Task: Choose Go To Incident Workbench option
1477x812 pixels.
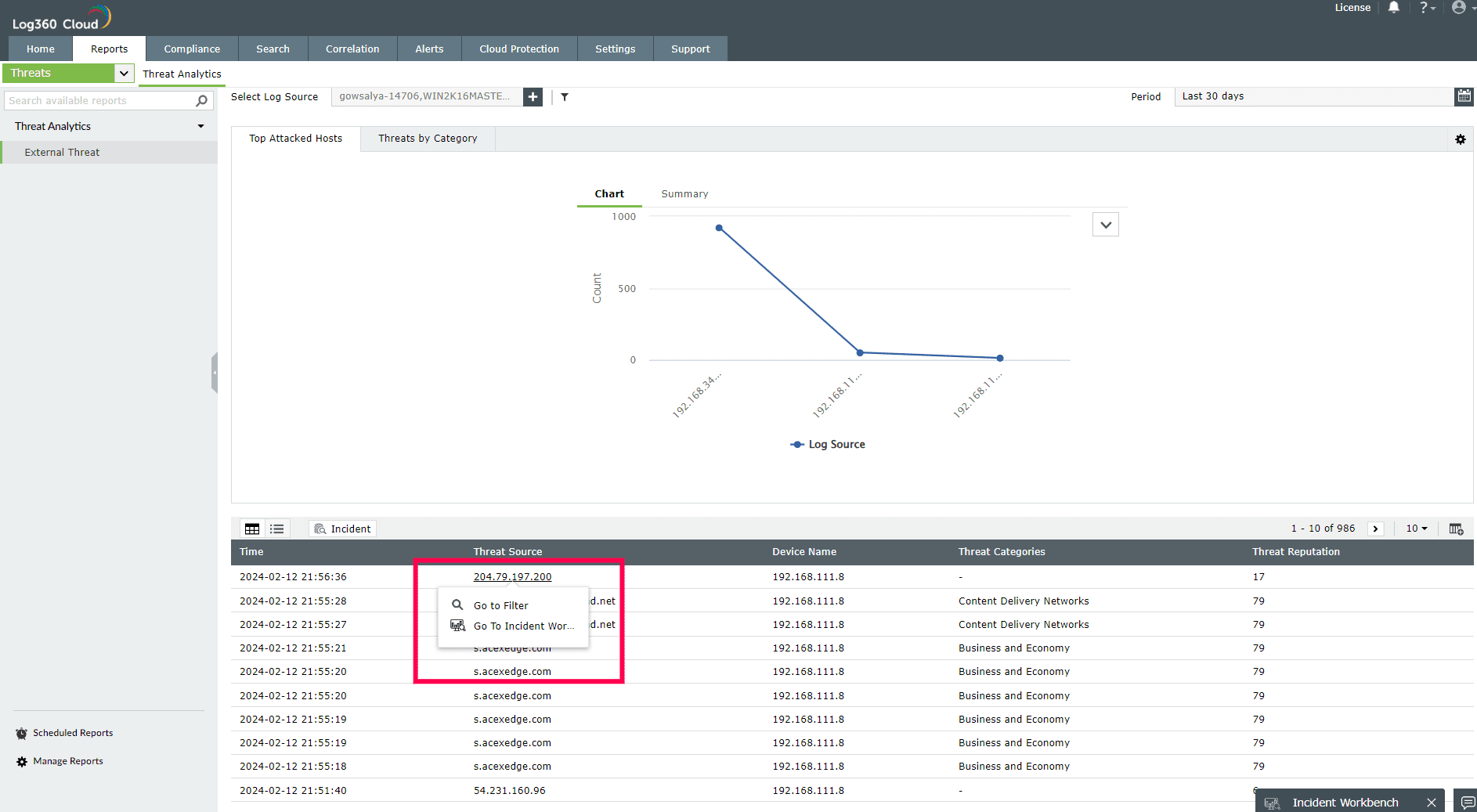Action: 513,626
